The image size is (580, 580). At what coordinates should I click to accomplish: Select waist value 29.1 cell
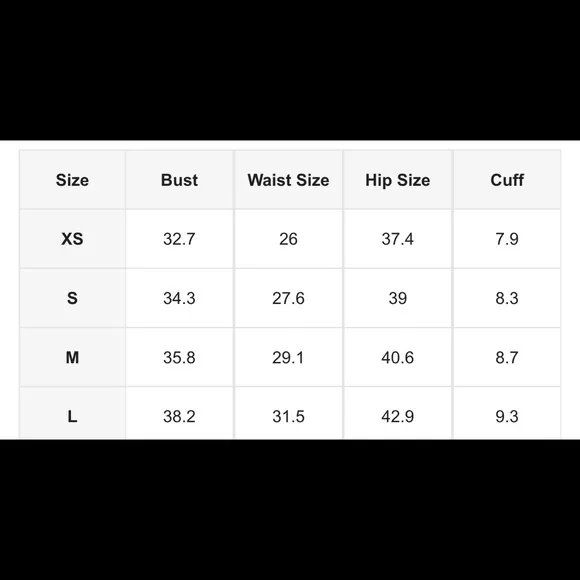(x=288, y=357)
